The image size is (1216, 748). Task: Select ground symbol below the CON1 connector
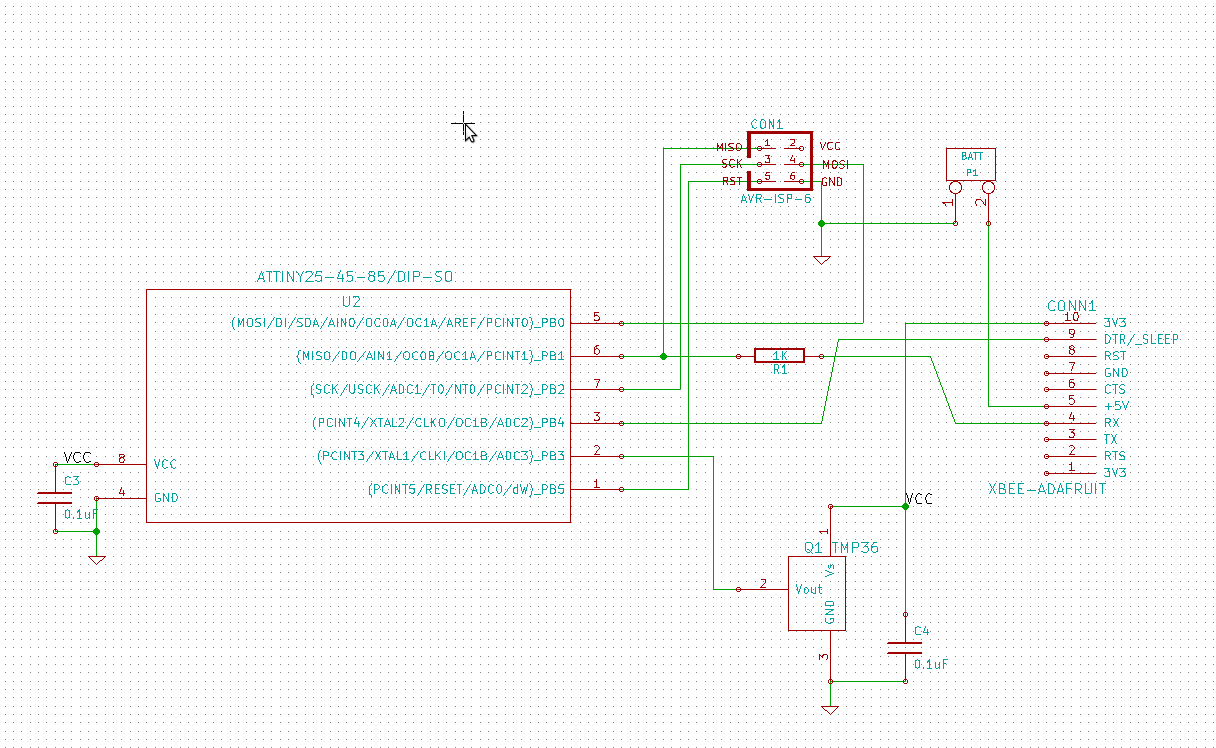click(821, 259)
